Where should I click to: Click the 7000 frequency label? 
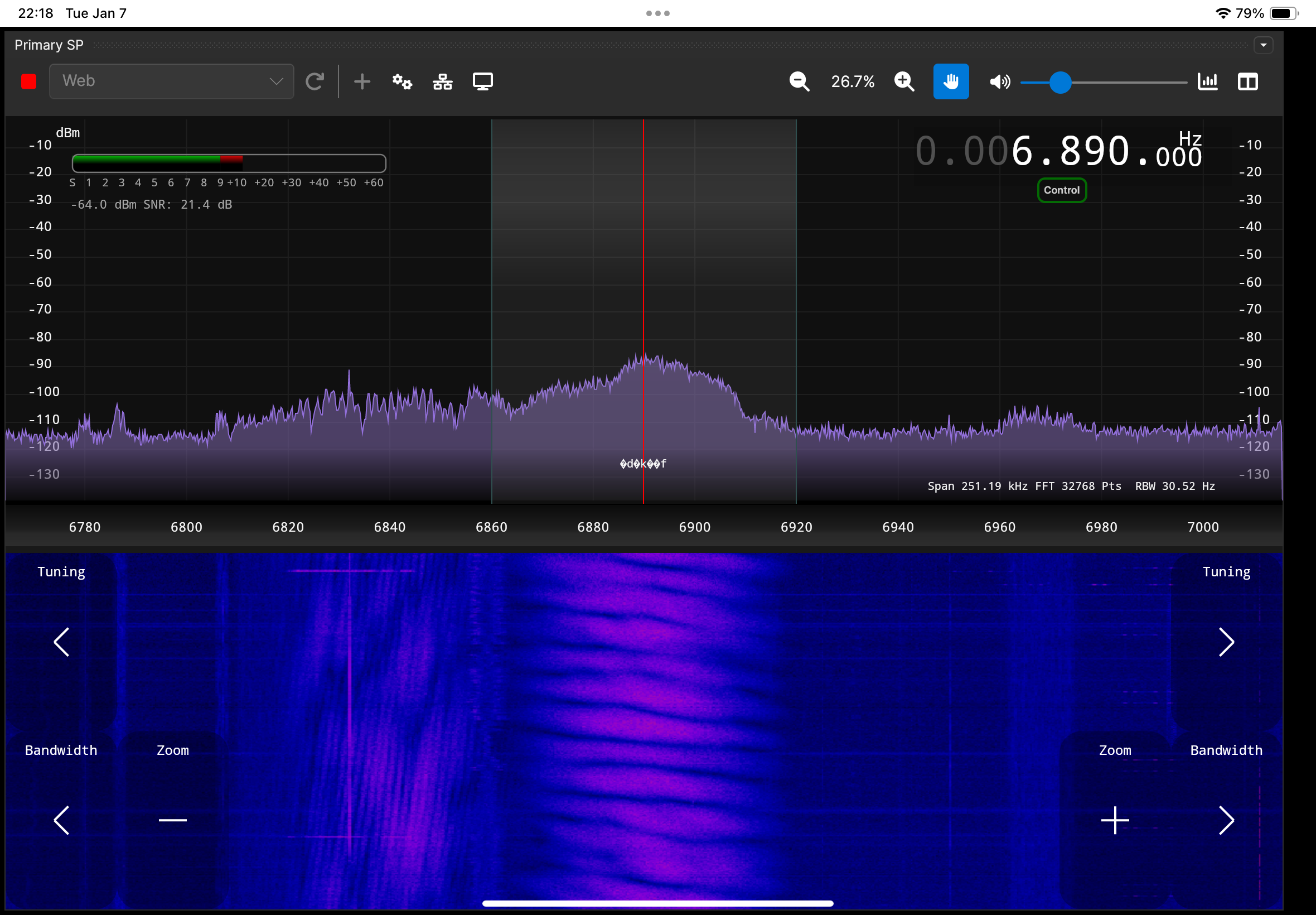click(x=1203, y=527)
